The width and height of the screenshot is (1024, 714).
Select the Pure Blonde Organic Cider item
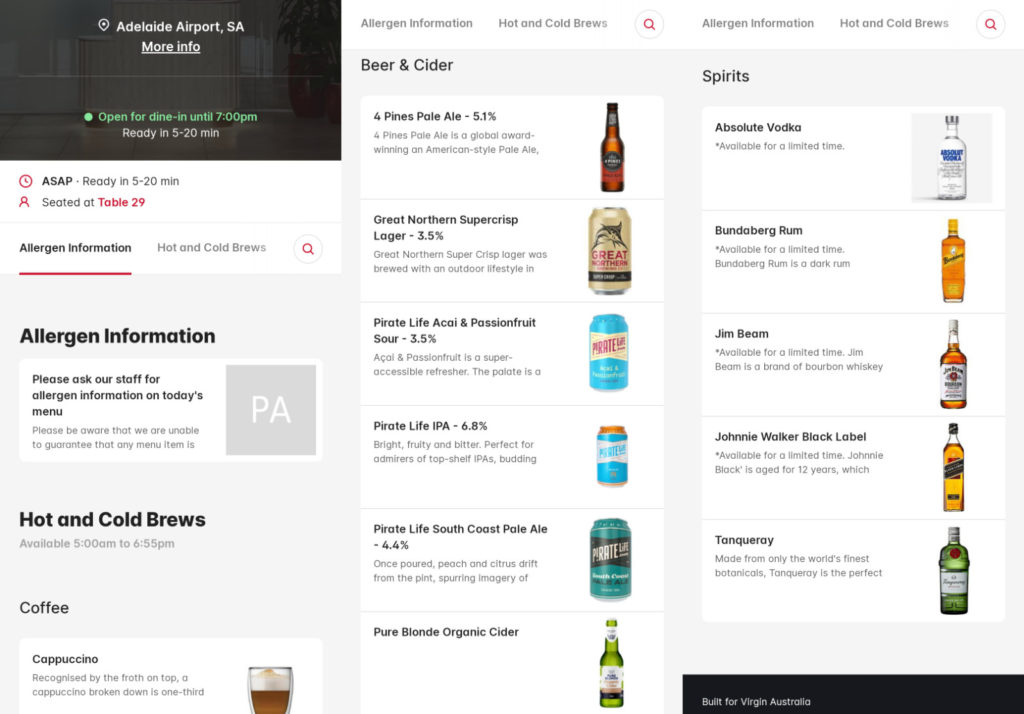(512, 661)
